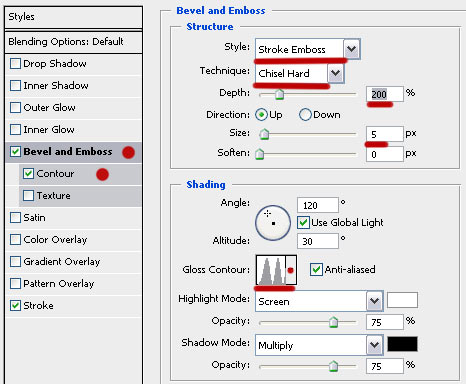Open the Inner Glow settings row
Screen dimensions: 466x384
tap(74, 129)
